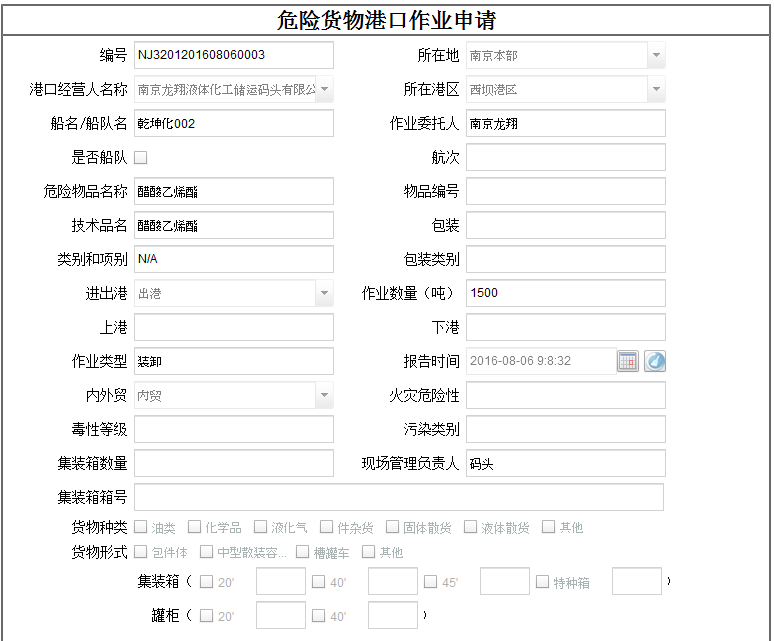
Task: Expand the 内外贸 dropdown
Action: [x=324, y=395]
